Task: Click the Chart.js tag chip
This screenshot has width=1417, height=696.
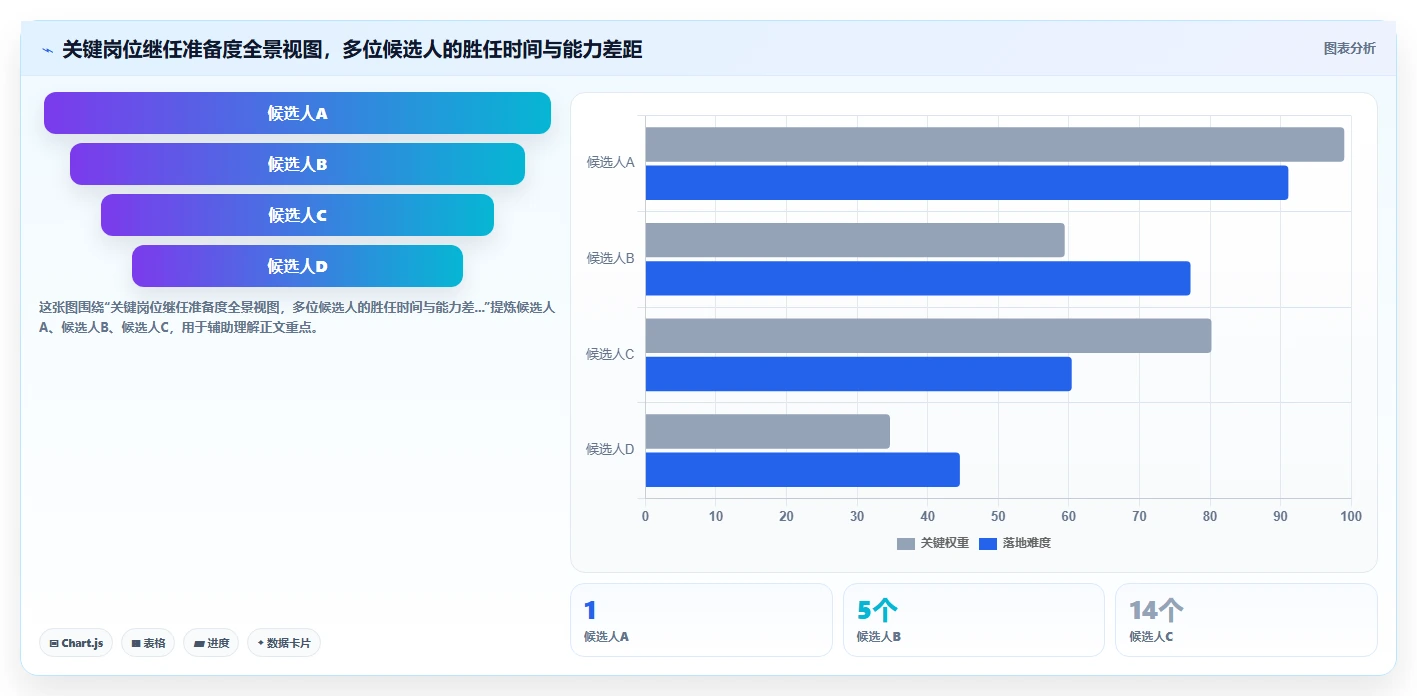Action: (x=76, y=643)
